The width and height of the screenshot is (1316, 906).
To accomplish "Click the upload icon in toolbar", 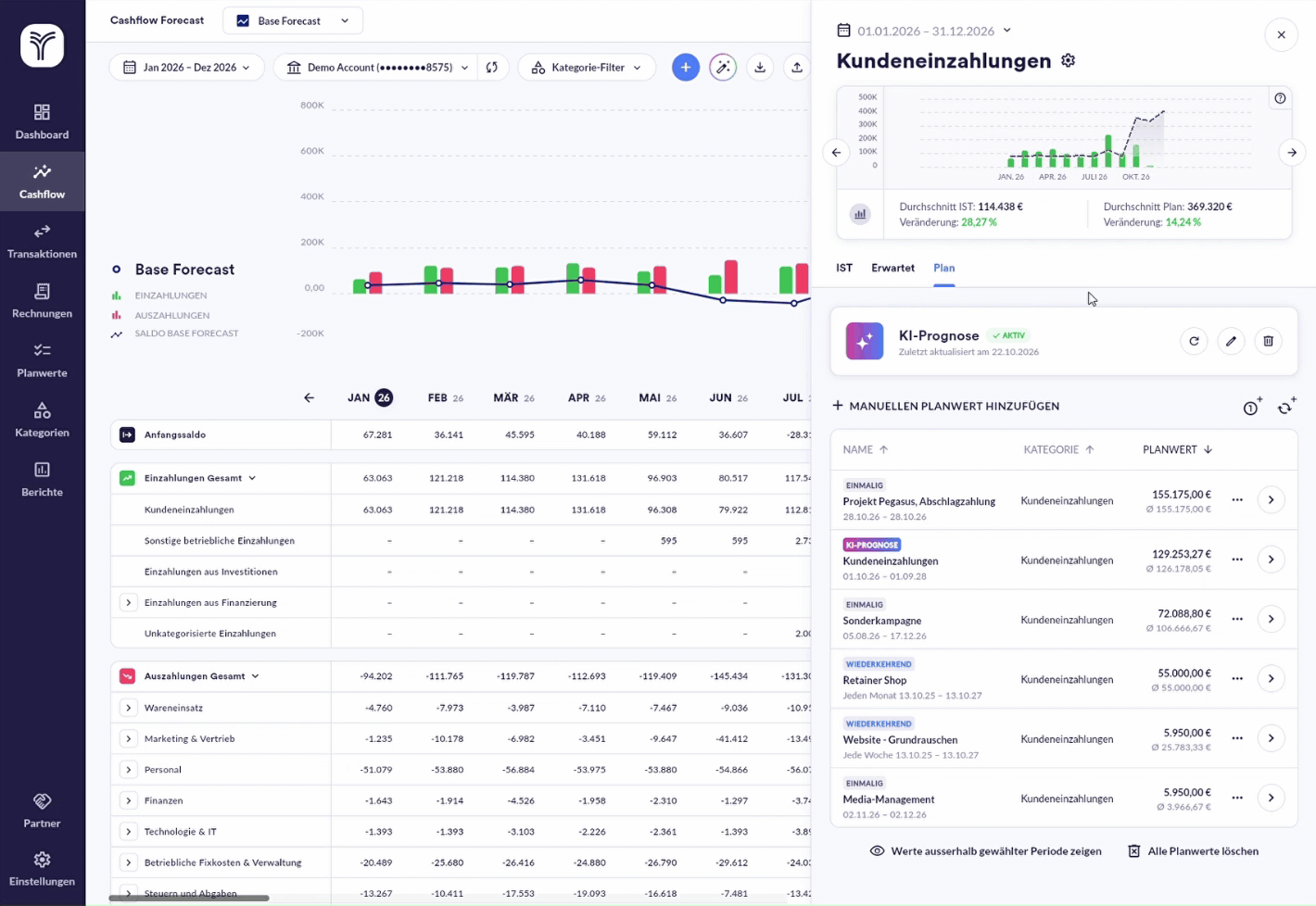I will tap(797, 68).
